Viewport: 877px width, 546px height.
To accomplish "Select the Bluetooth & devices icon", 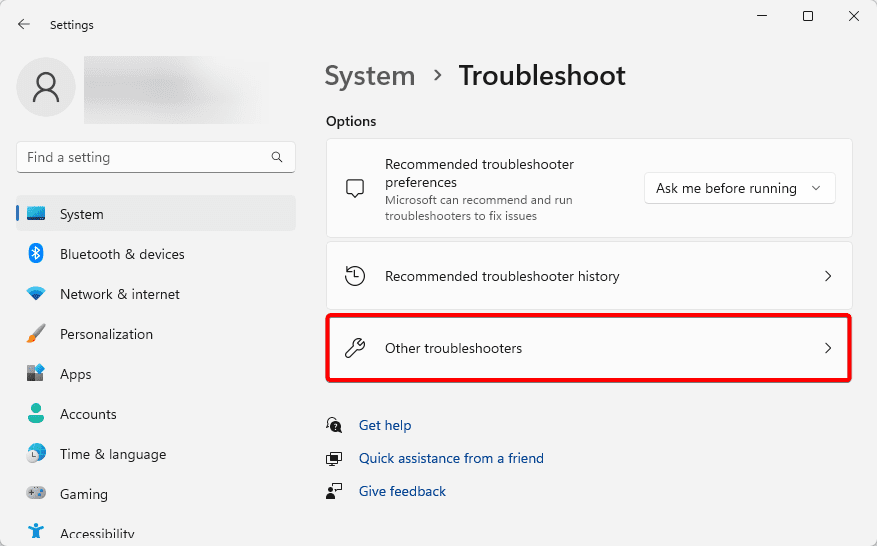I will (x=36, y=254).
